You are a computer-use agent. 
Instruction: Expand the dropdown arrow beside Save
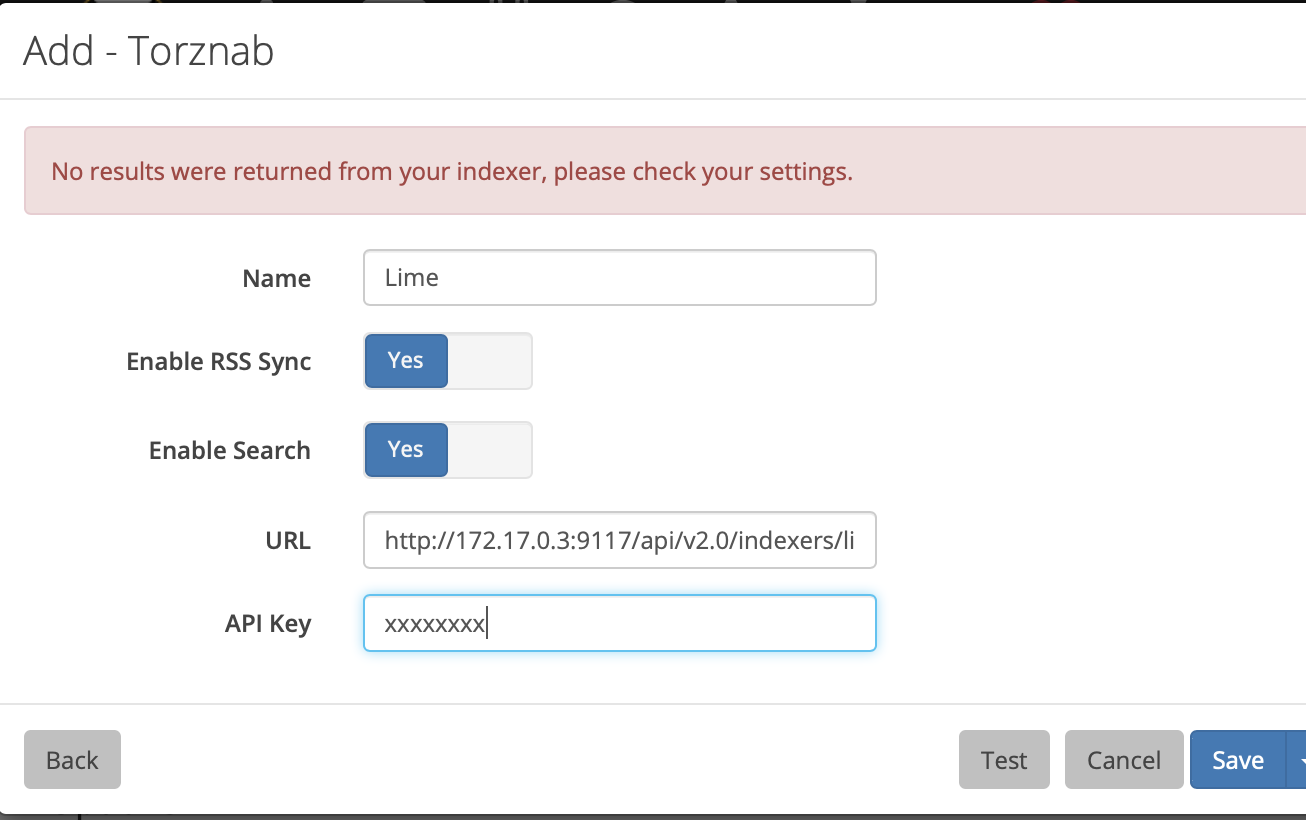pyautogui.click(x=1298, y=760)
